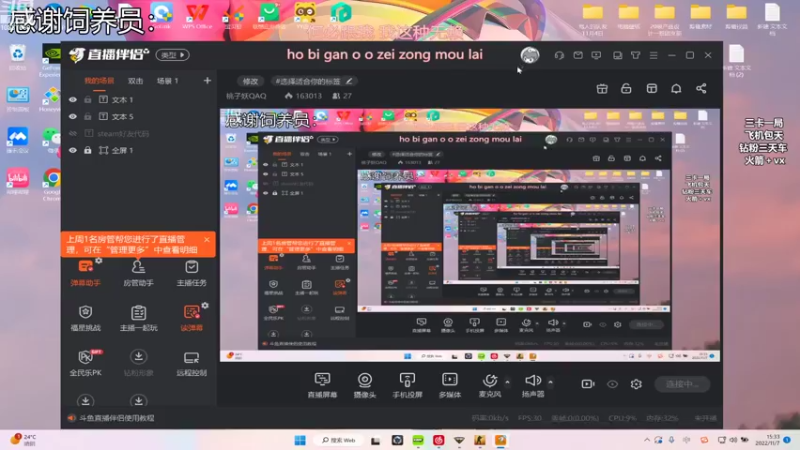The image size is (800, 450).
Task: Switch to the 双击 scene tab
Action: pos(135,81)
